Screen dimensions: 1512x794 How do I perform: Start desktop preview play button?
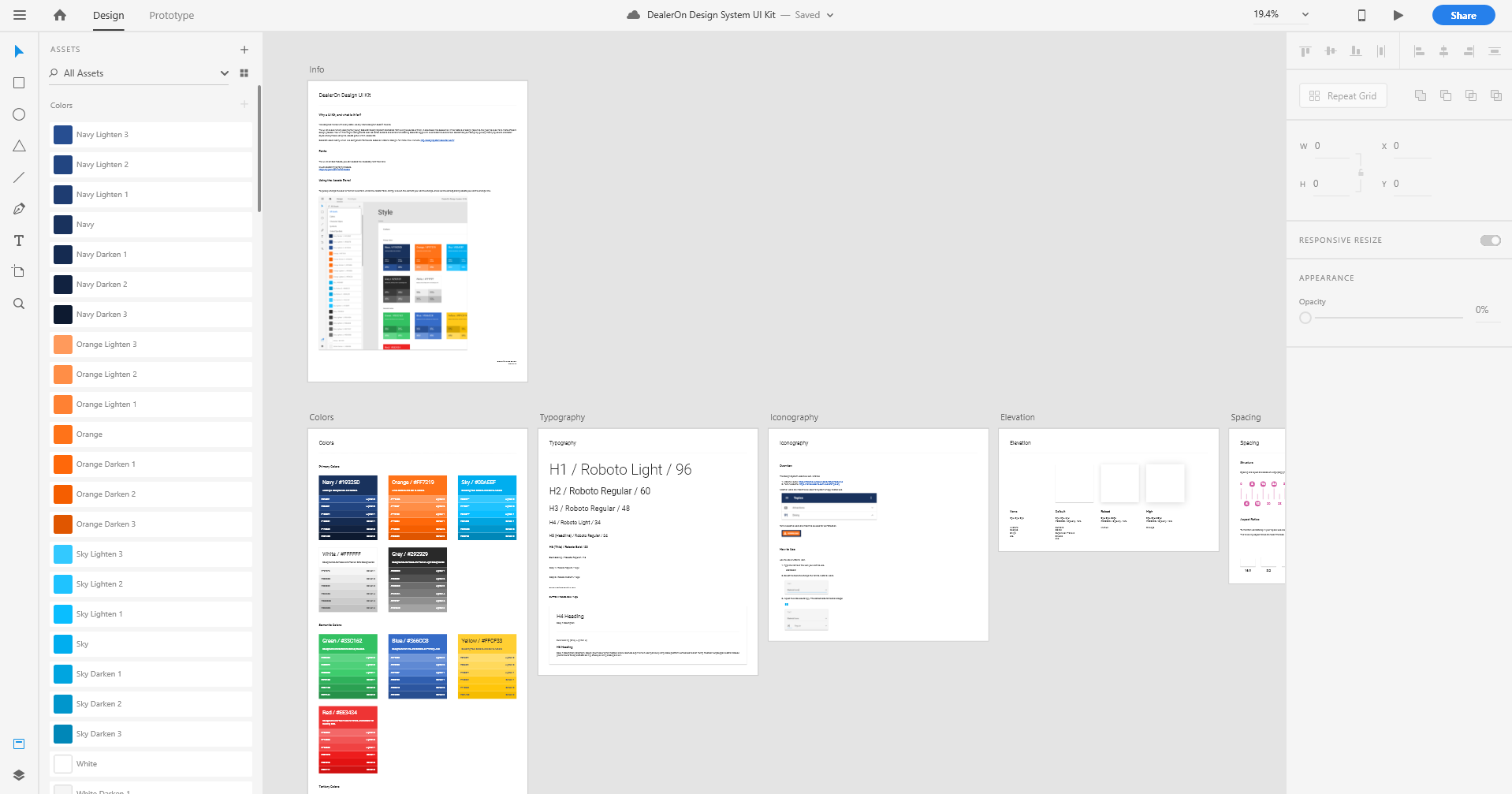(1398, 15)
